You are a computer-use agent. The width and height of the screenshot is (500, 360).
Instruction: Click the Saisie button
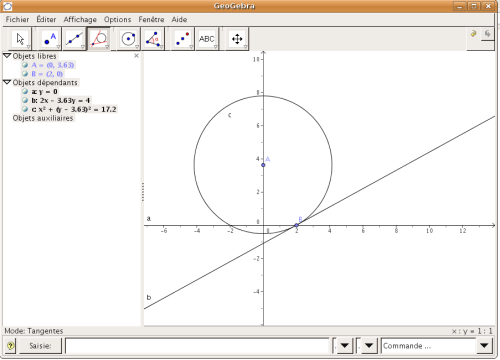[x=40, y=346]
